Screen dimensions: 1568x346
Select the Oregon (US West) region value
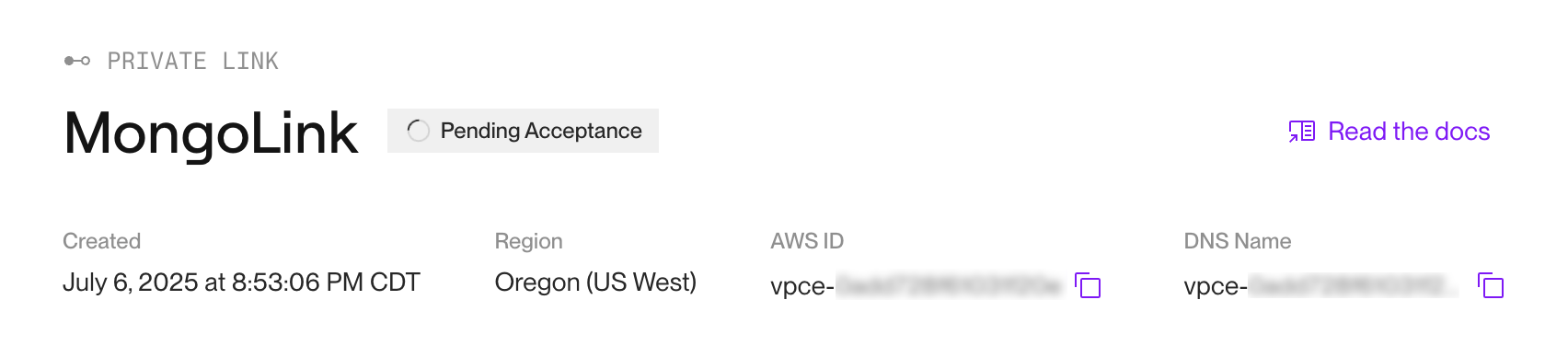point(595,283)
